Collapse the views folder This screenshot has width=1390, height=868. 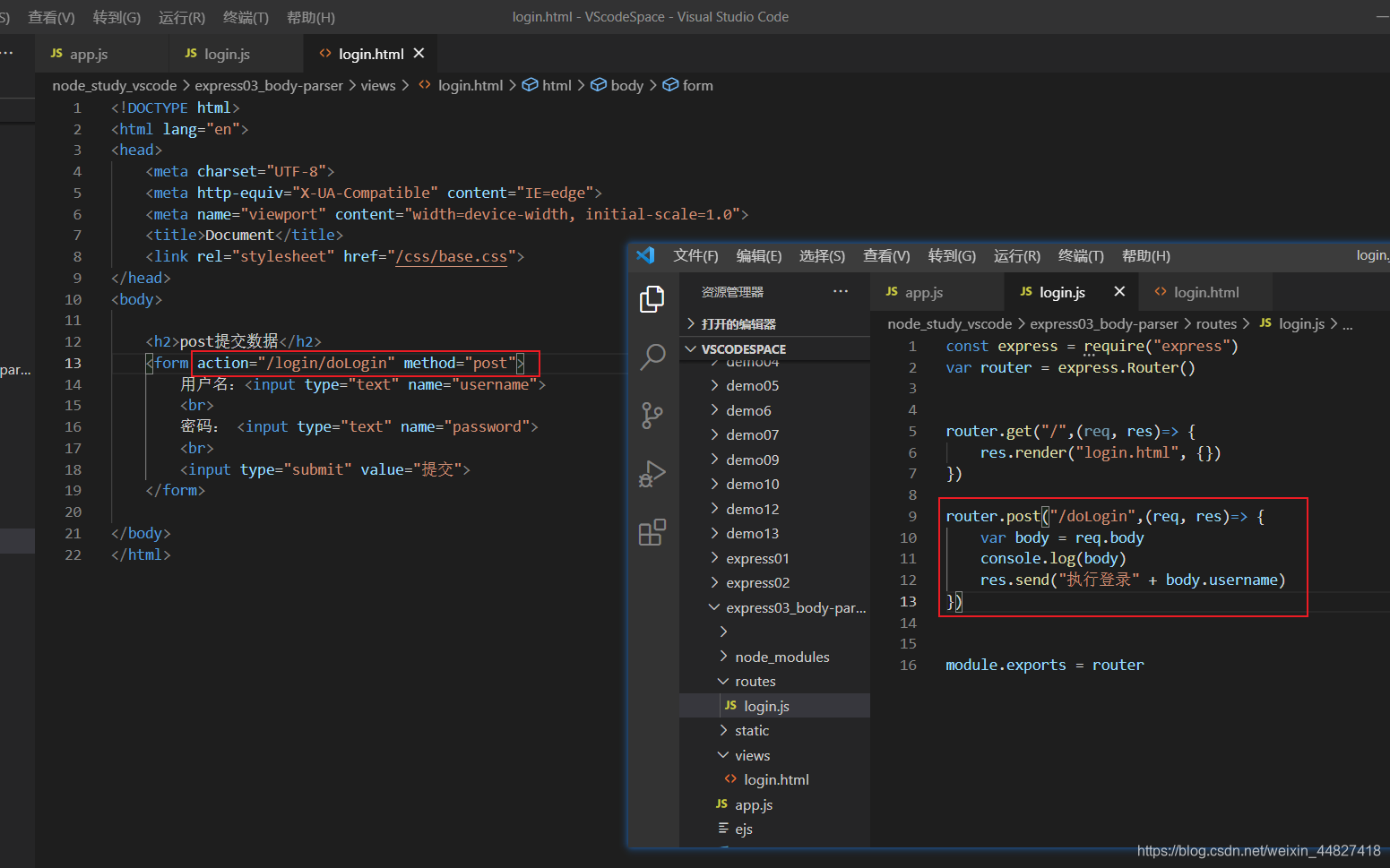[723, 755]
